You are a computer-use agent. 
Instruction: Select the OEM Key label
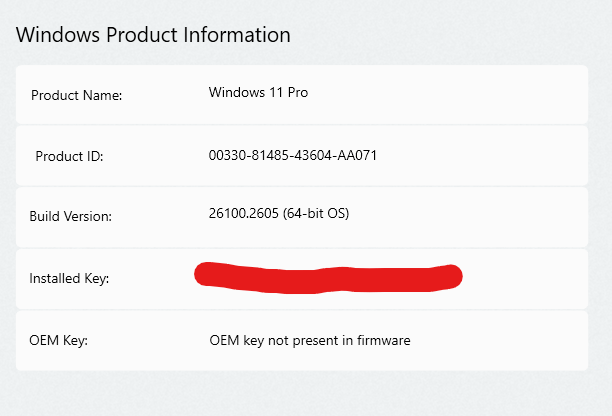coord(59,340)
